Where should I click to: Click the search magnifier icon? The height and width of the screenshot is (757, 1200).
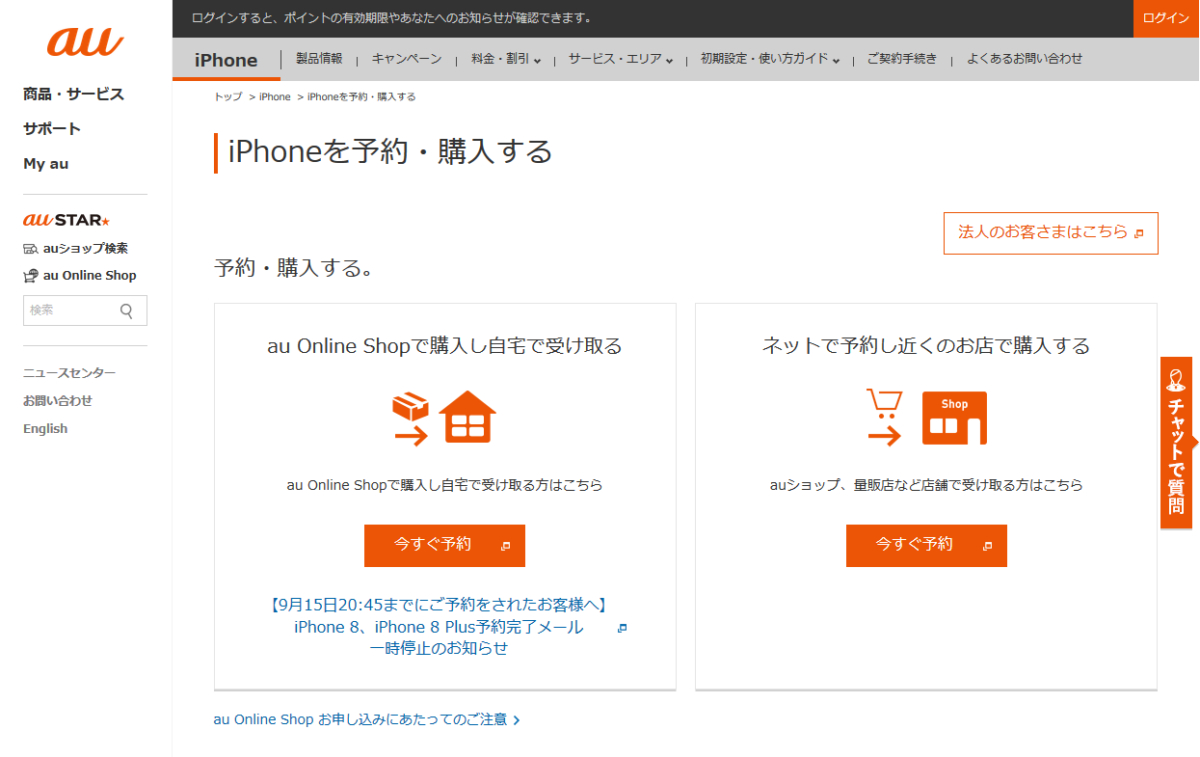point(127,311)
